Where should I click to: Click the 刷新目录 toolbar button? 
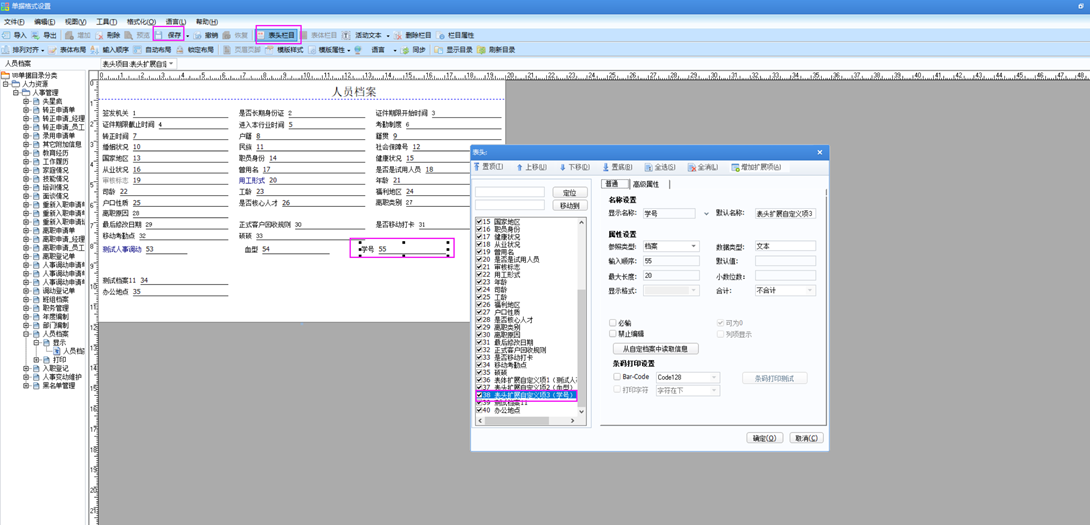[496, 50]
